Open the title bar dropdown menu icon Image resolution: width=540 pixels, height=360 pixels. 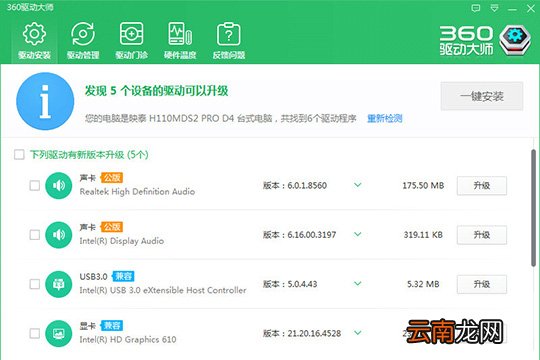[494, 8]
